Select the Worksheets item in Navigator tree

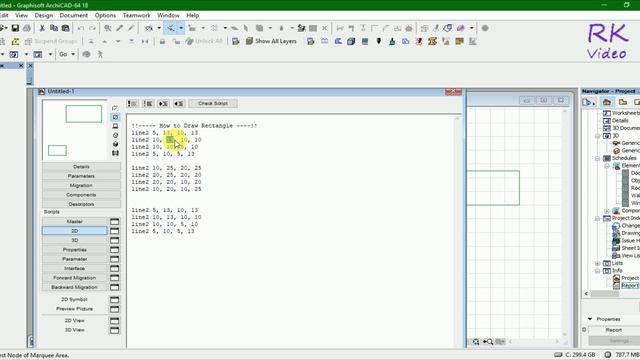pyautogui.click(x=622, y=113)
